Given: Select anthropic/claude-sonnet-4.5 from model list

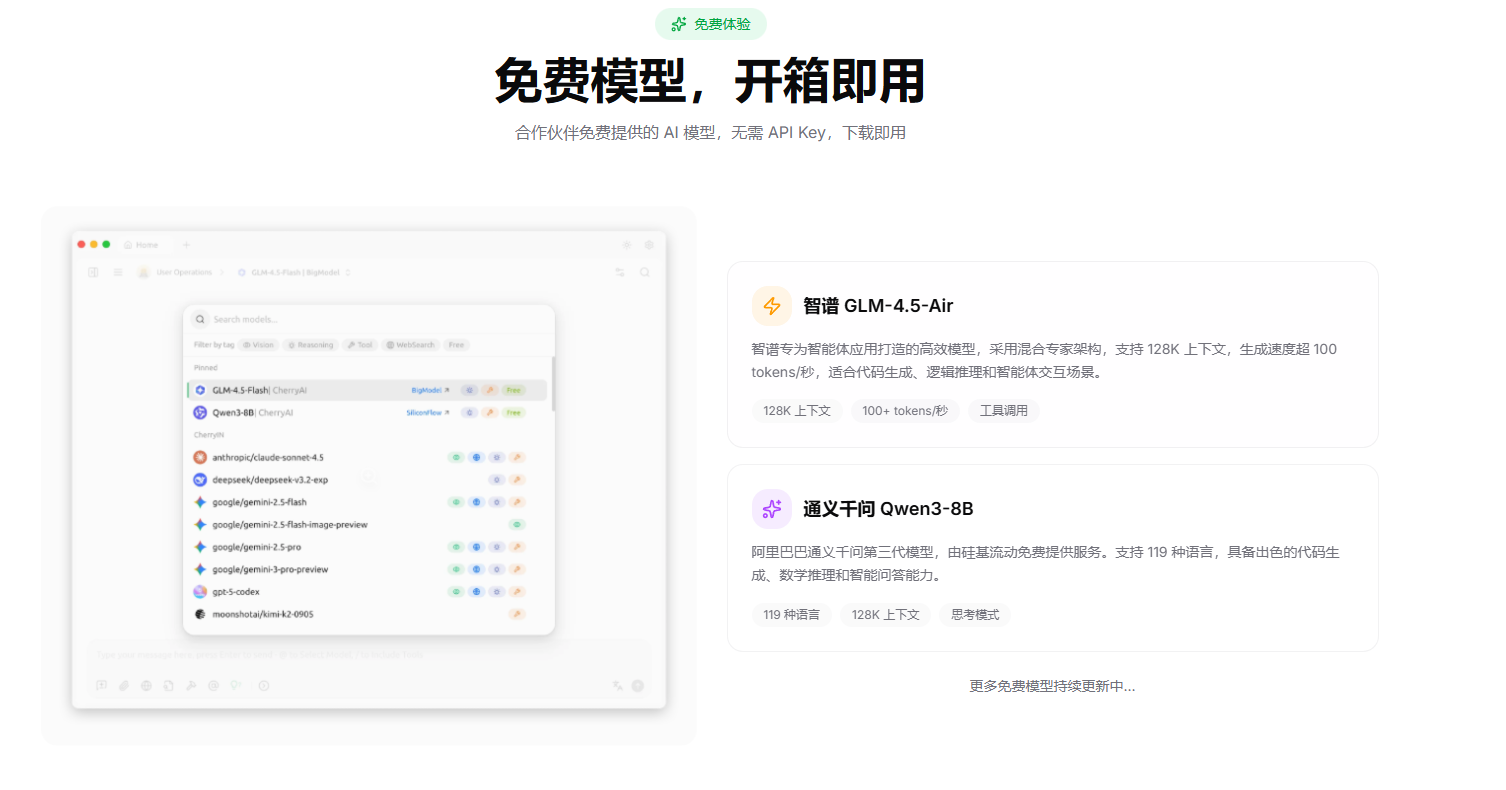Looking at the screenshot, I should pyautogui.click(x=268, y=457).
